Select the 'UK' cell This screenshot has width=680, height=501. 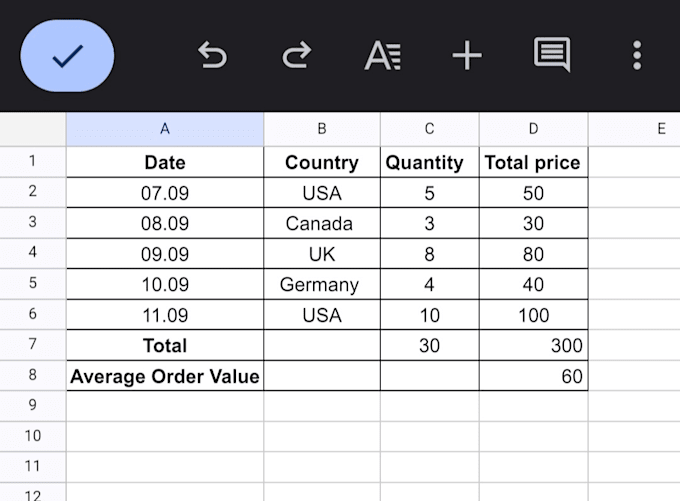322,253
